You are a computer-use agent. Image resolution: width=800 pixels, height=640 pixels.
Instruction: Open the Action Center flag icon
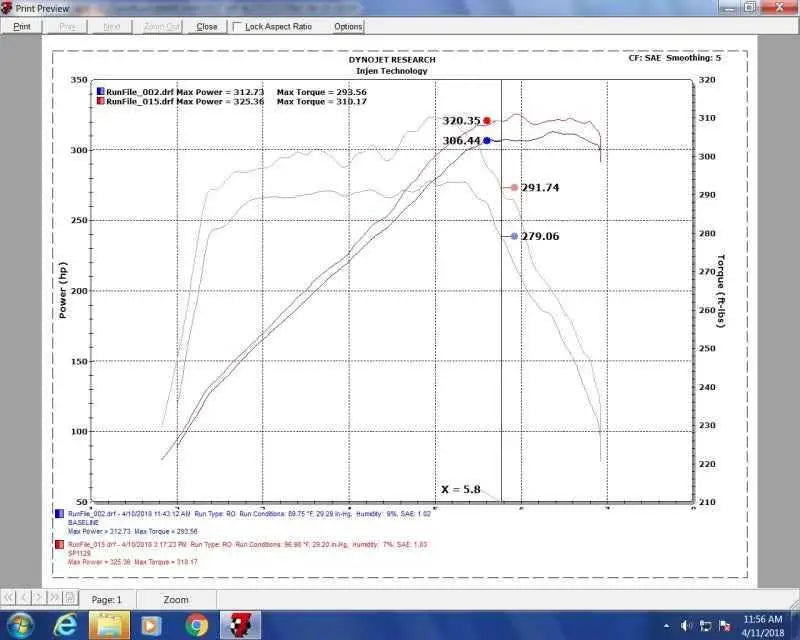pyautogui.click(x=724, y=626)
